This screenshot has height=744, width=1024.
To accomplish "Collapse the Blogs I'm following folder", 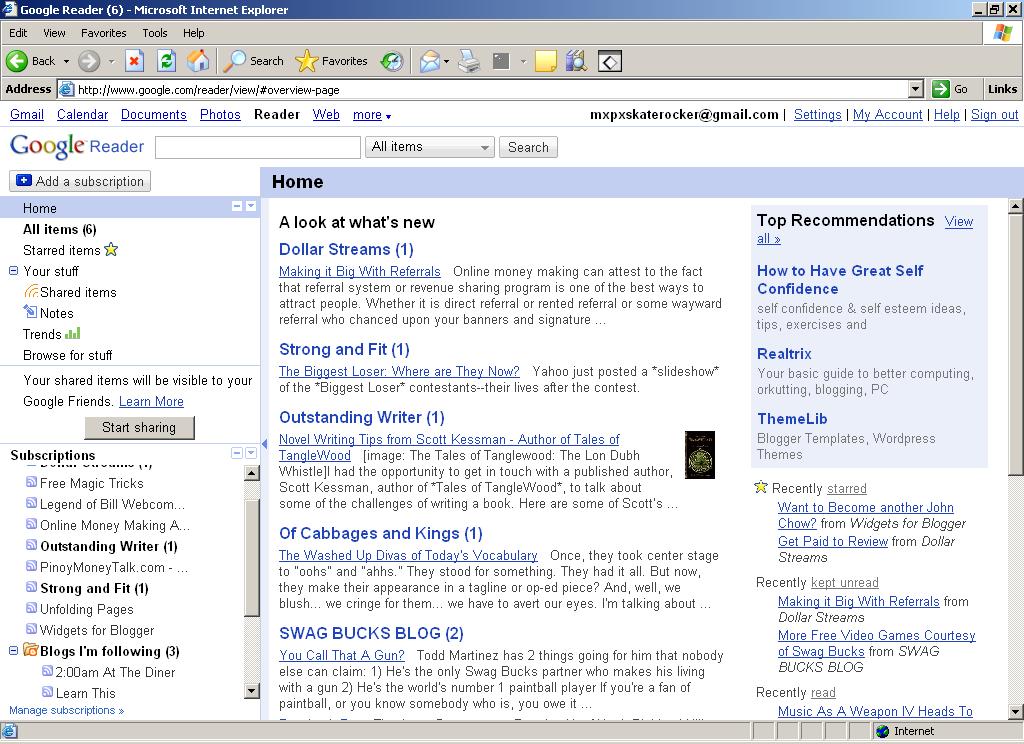I will point(13,651).
